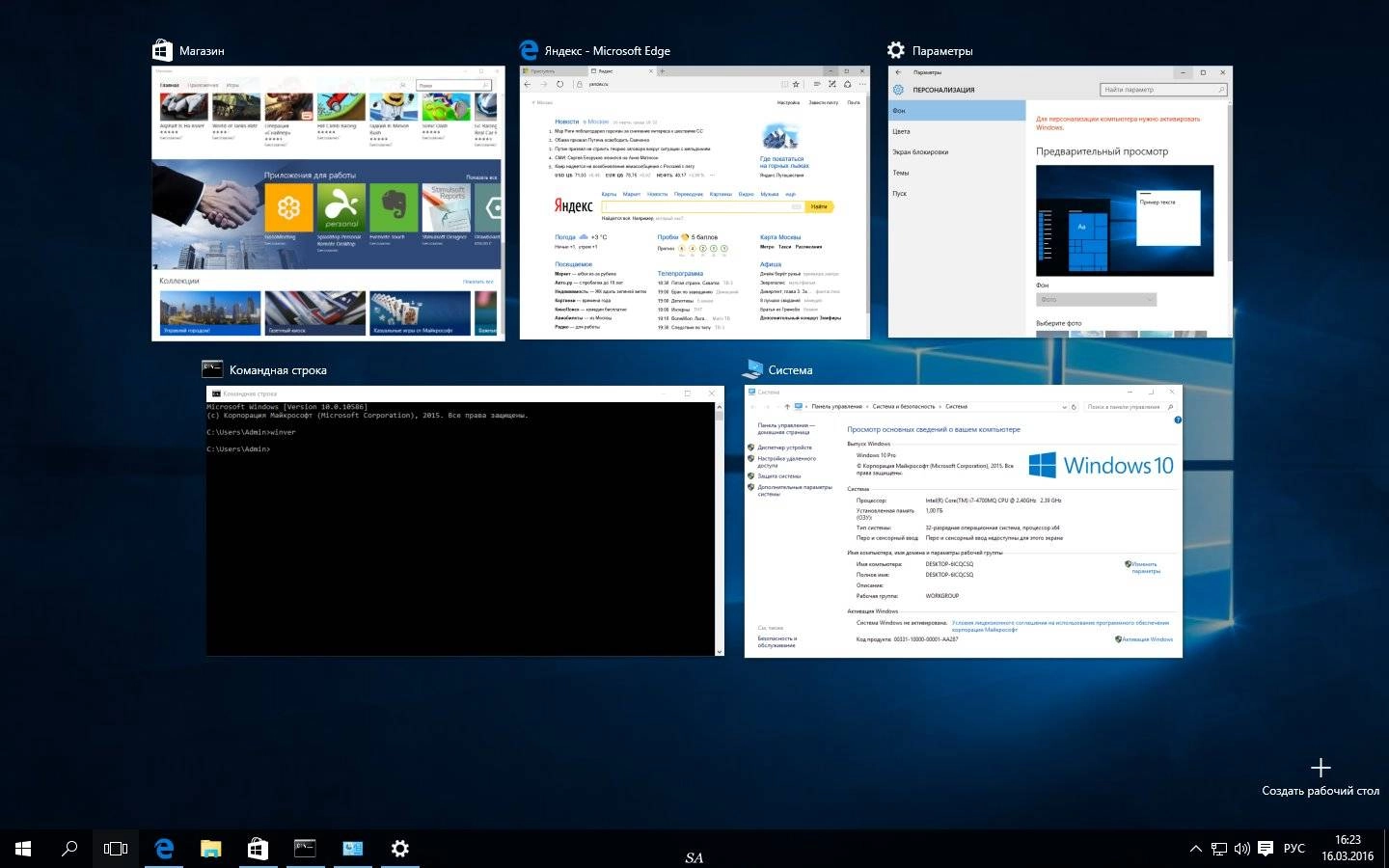Screen dimensions: 1389x868
Task: Click Главная tab in the Store window
Action: click(x=170, y=85)
